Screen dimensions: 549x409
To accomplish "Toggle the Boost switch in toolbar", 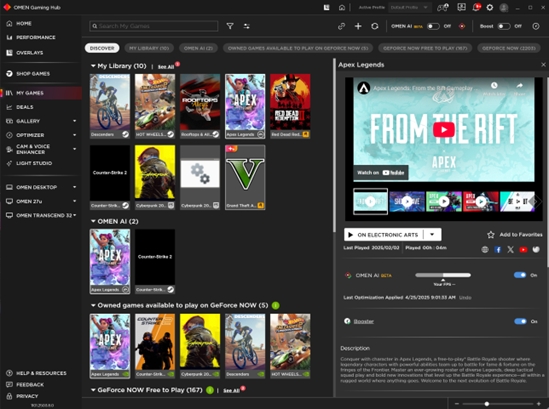I will pyautogui.click(x=503, y=26).
